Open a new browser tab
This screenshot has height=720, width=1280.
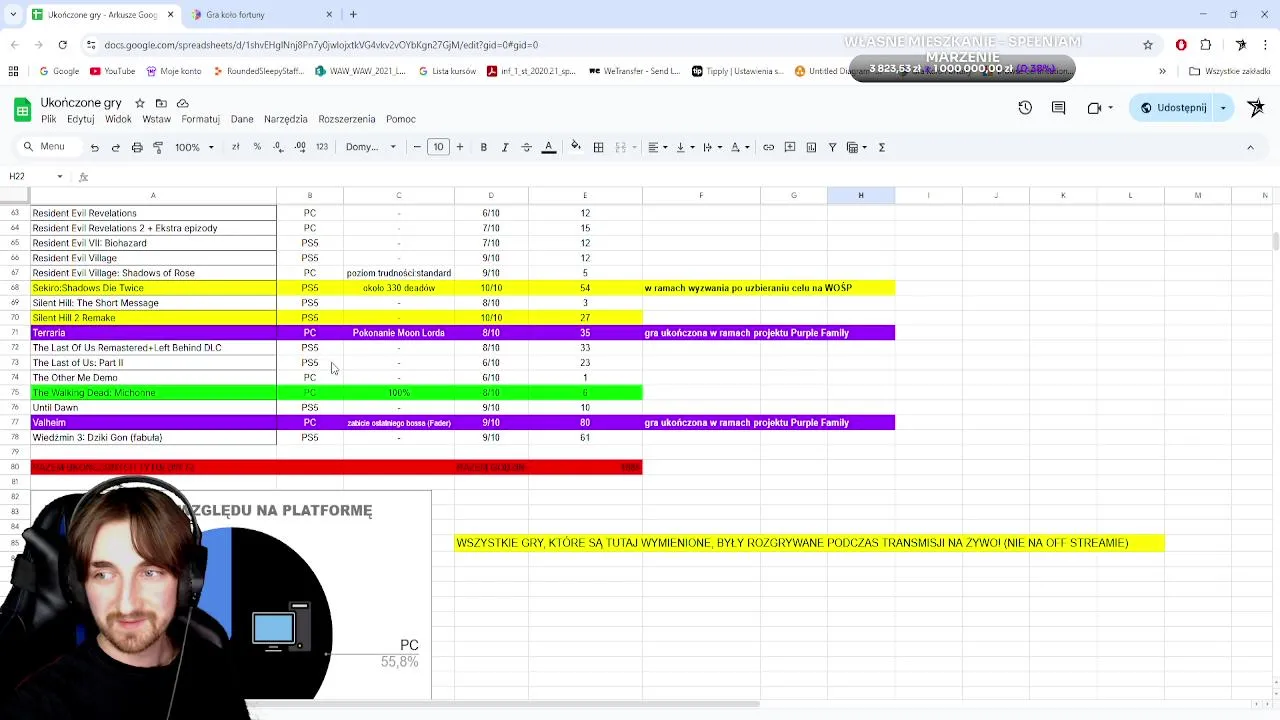click(x=353, y=15)
